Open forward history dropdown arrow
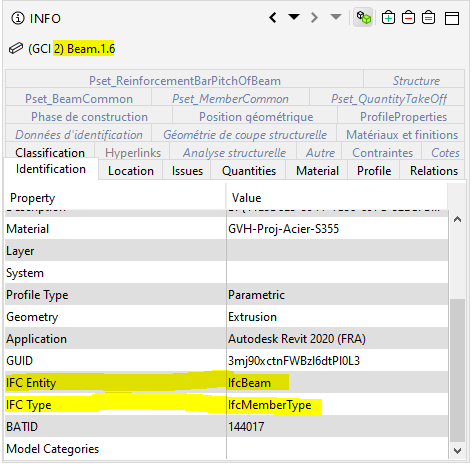473x475 pixels. (x=336, y=17)
